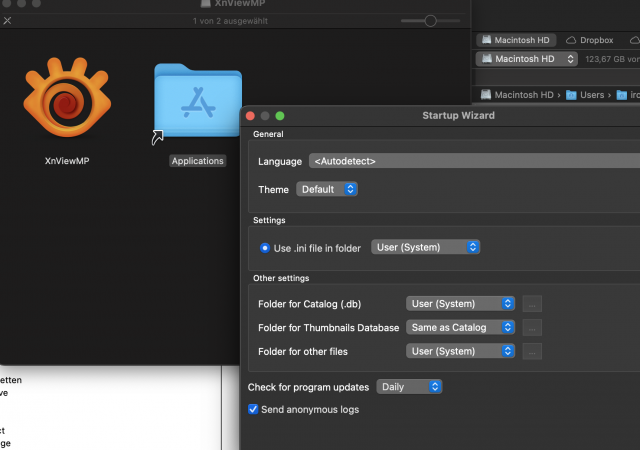
Task: Click the X icon in the disk image toolbar
Action: tap(7, 20)
